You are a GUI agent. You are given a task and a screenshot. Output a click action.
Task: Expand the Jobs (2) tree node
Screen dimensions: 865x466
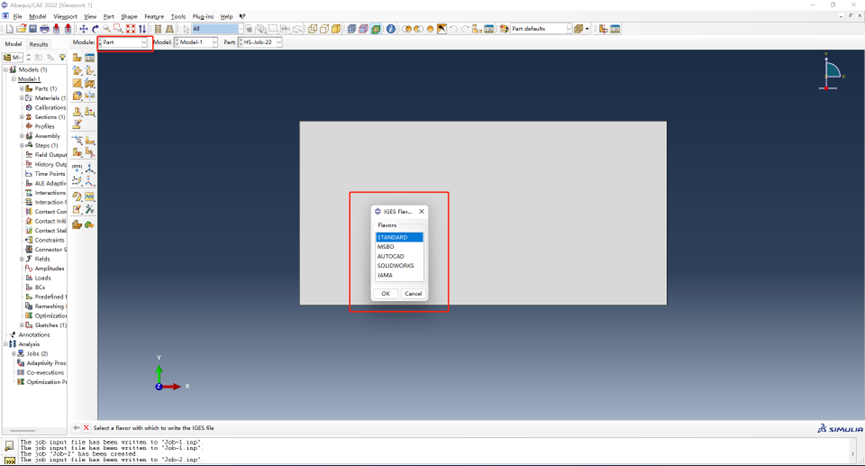14,353
